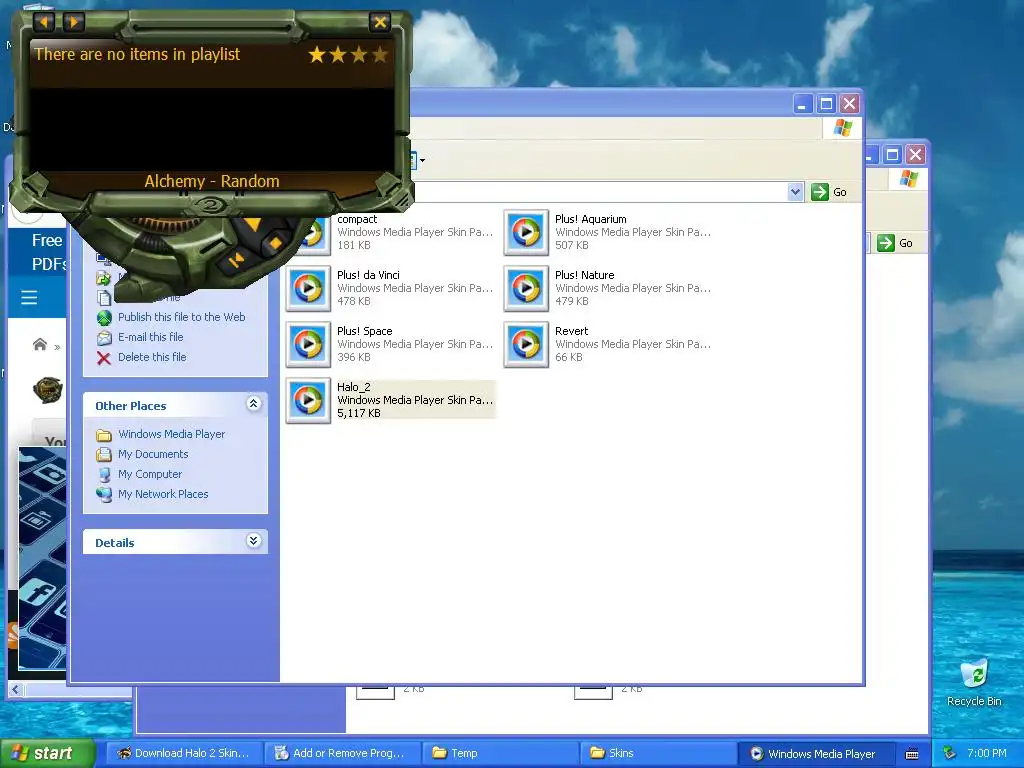Select the Plus! Space skin icon
The width and height of the screenshot is (1024, 768).
point(308,344)
